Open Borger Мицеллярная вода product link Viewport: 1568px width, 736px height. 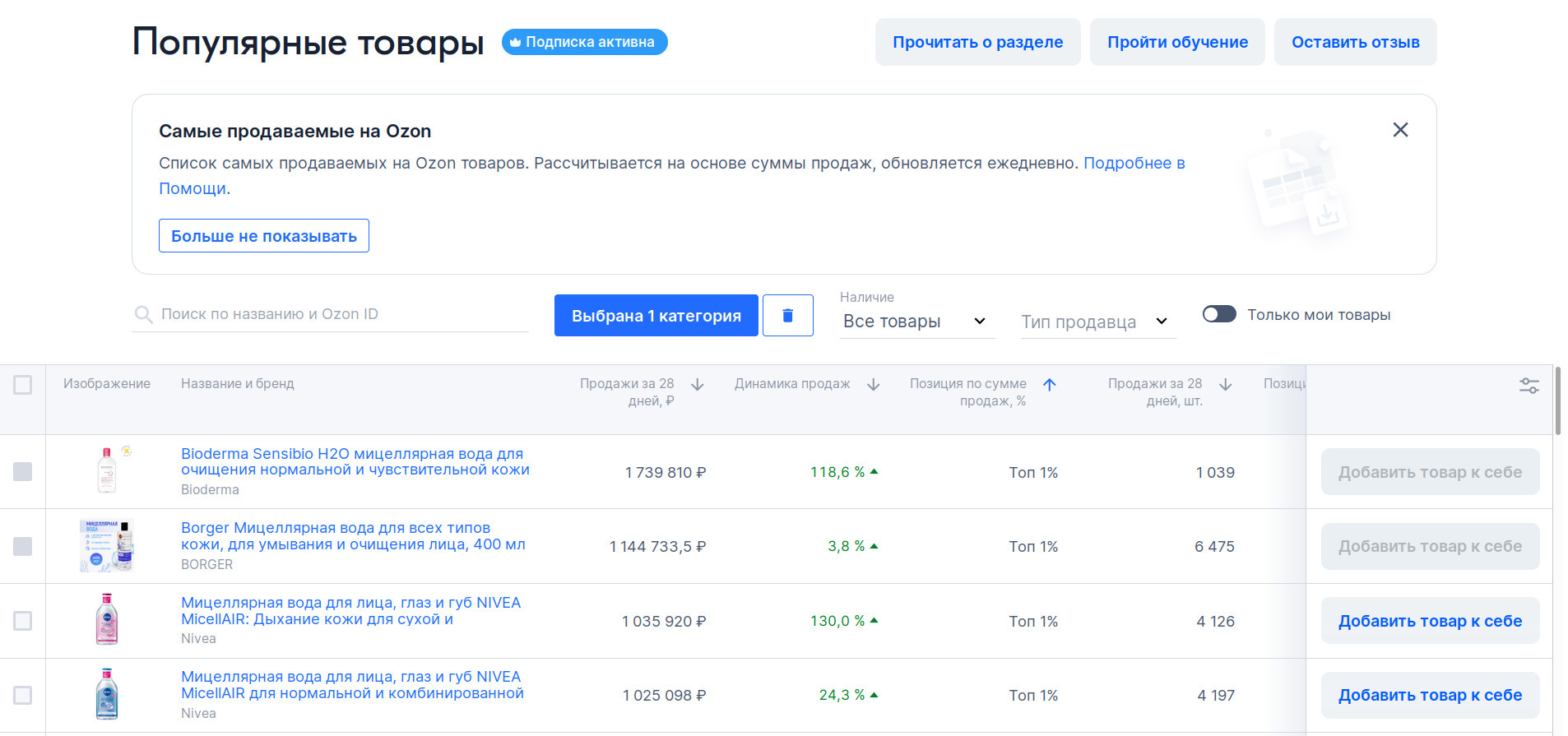pos(353,536)
